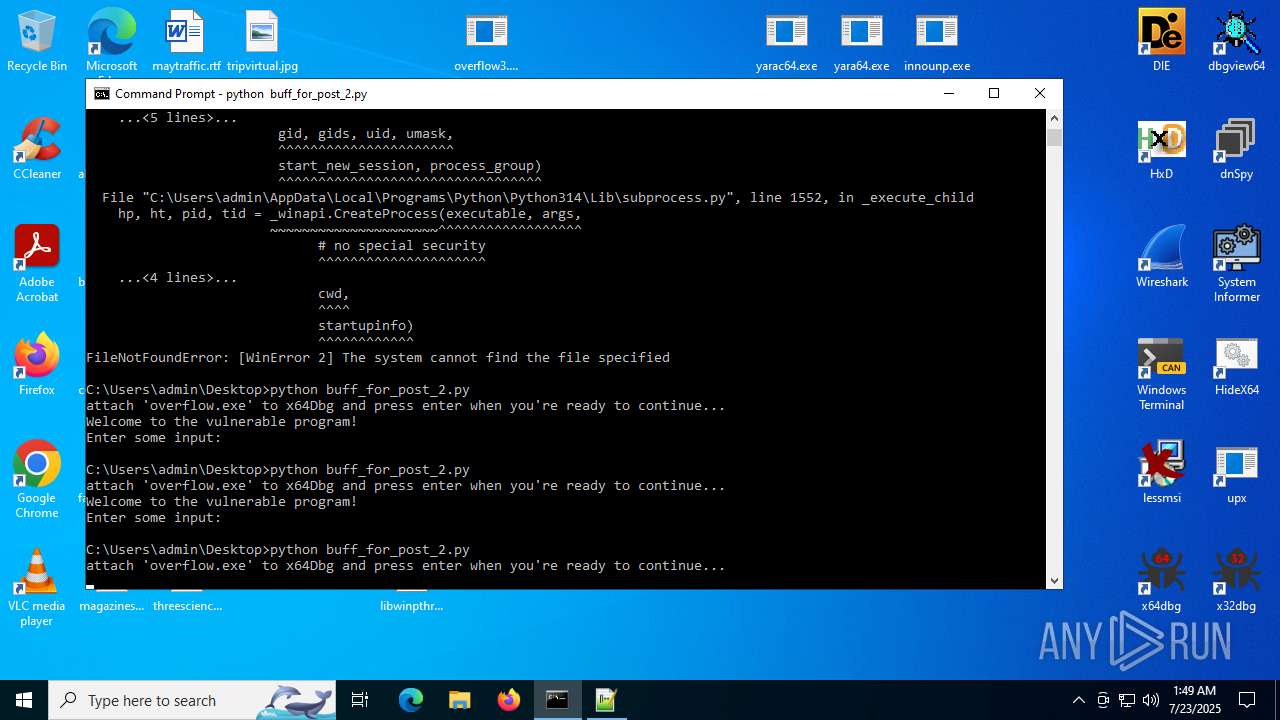Open the magazines file on desktop
Image resolution: width=1280 pixels, height=720 pixels.
[x=111, y=604]
